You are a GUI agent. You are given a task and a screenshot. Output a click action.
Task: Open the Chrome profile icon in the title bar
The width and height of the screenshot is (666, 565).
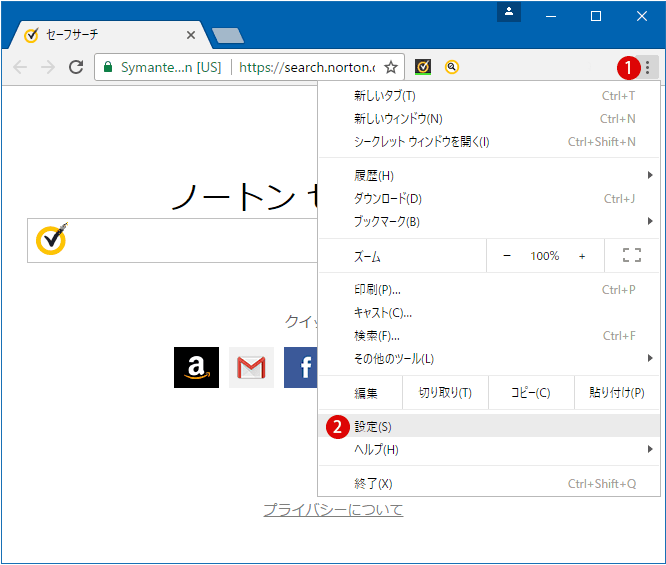[x=511, y=13]
